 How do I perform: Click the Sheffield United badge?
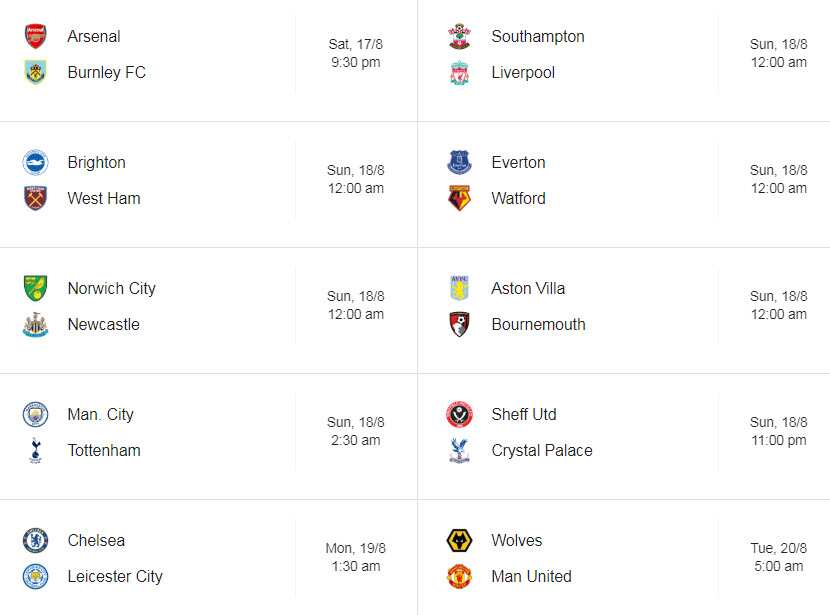458,414
